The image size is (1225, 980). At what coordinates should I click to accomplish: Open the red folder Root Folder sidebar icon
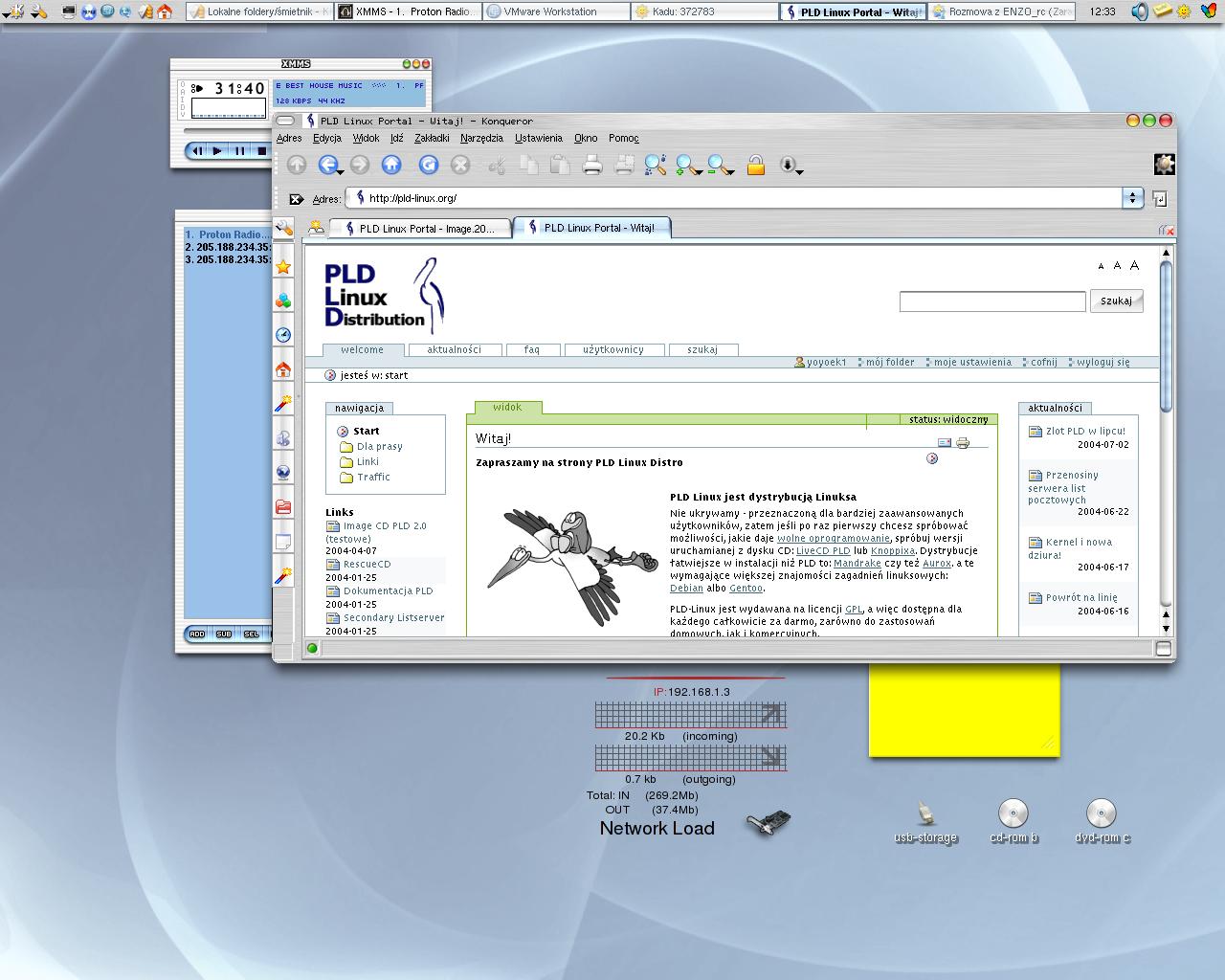[x=283, y=506]
